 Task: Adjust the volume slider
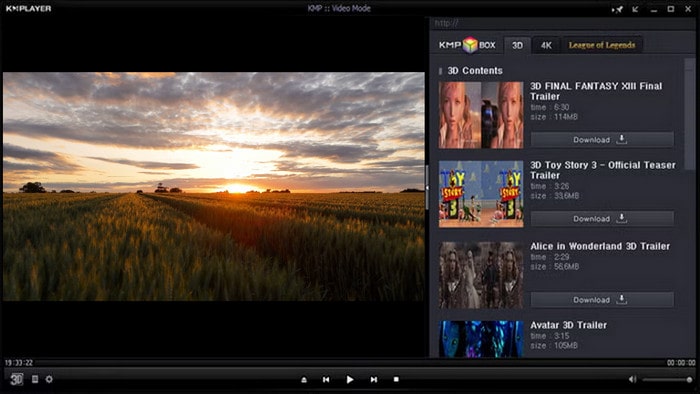pos(667,380)
